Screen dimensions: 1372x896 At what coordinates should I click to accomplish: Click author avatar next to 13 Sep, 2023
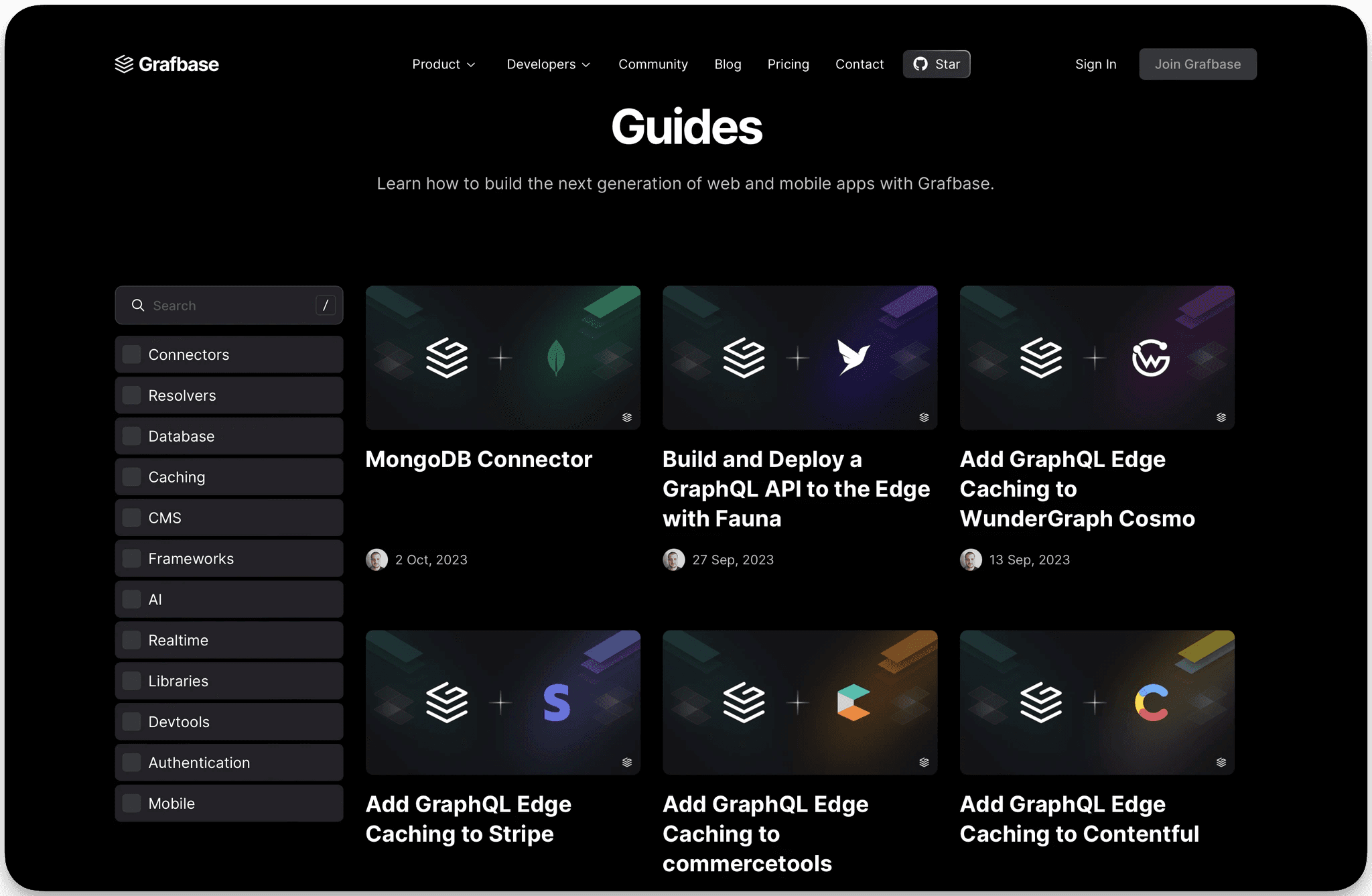point(971,560)
